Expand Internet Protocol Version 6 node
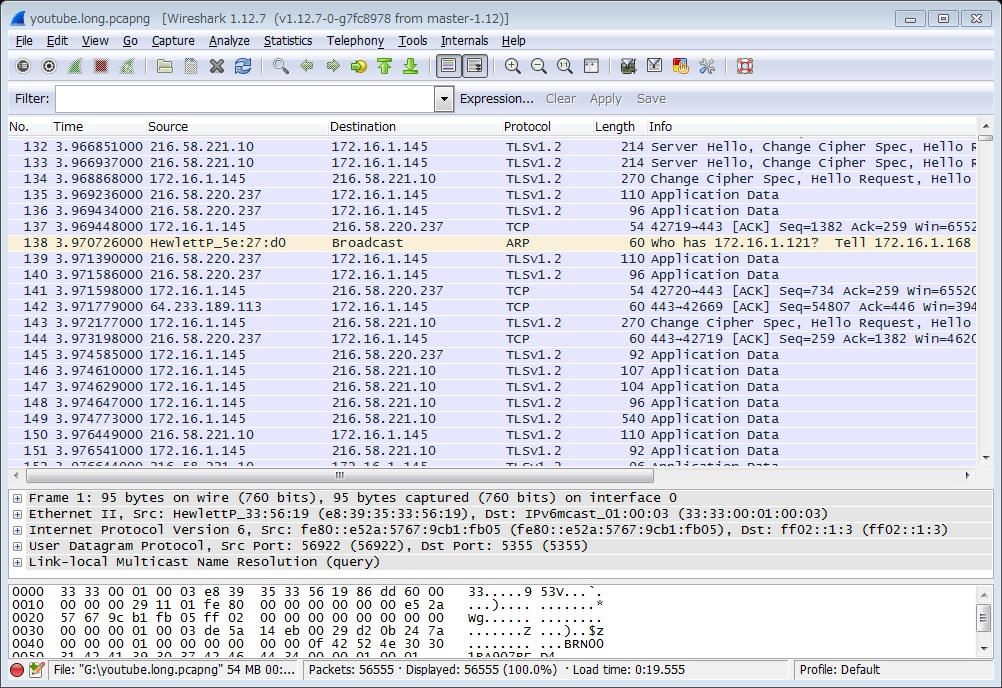This screenshot has height=688, width=1002. 17,530
